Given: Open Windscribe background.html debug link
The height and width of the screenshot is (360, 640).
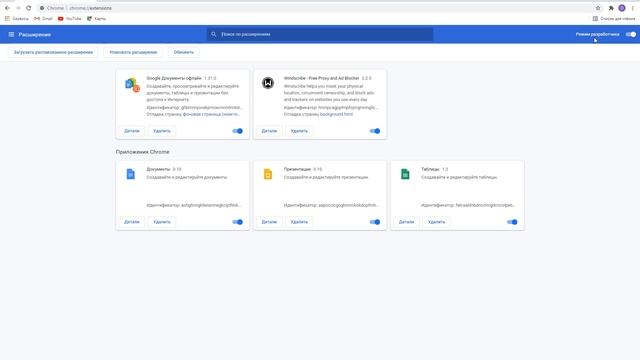Looking at the screenshot, I should [x=336, y=114].
